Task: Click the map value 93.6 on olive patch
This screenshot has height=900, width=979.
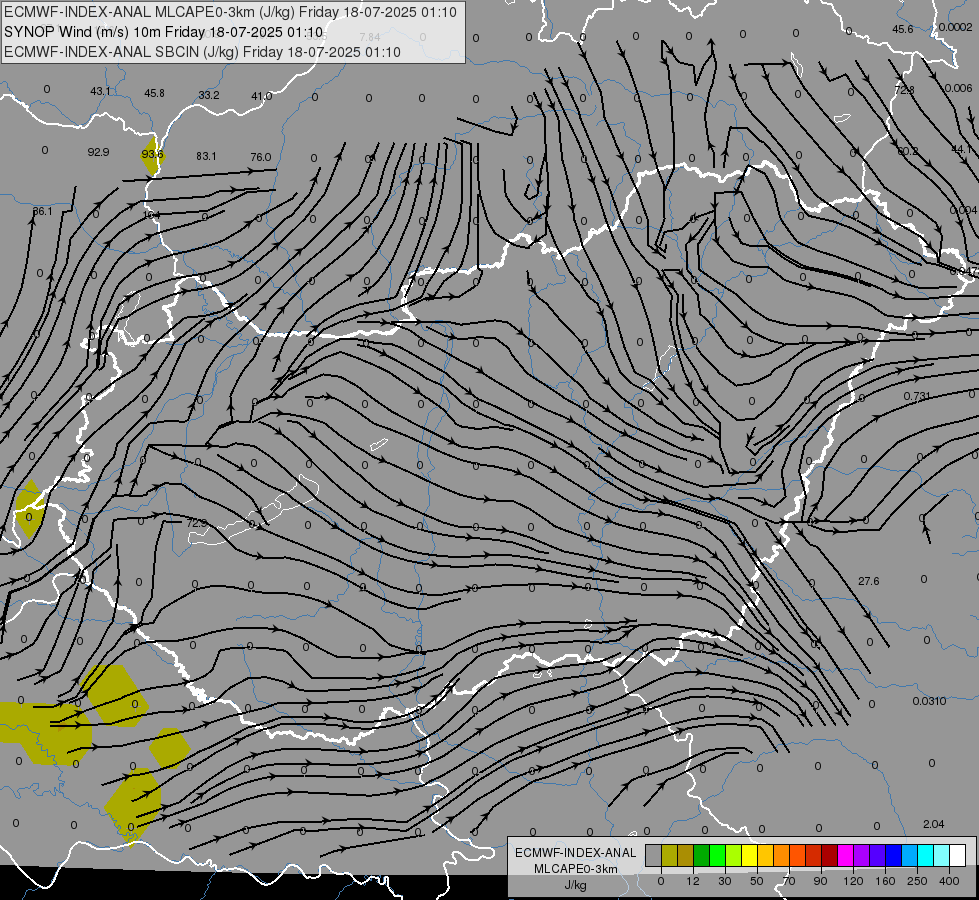Action: (x=152, y=154)
